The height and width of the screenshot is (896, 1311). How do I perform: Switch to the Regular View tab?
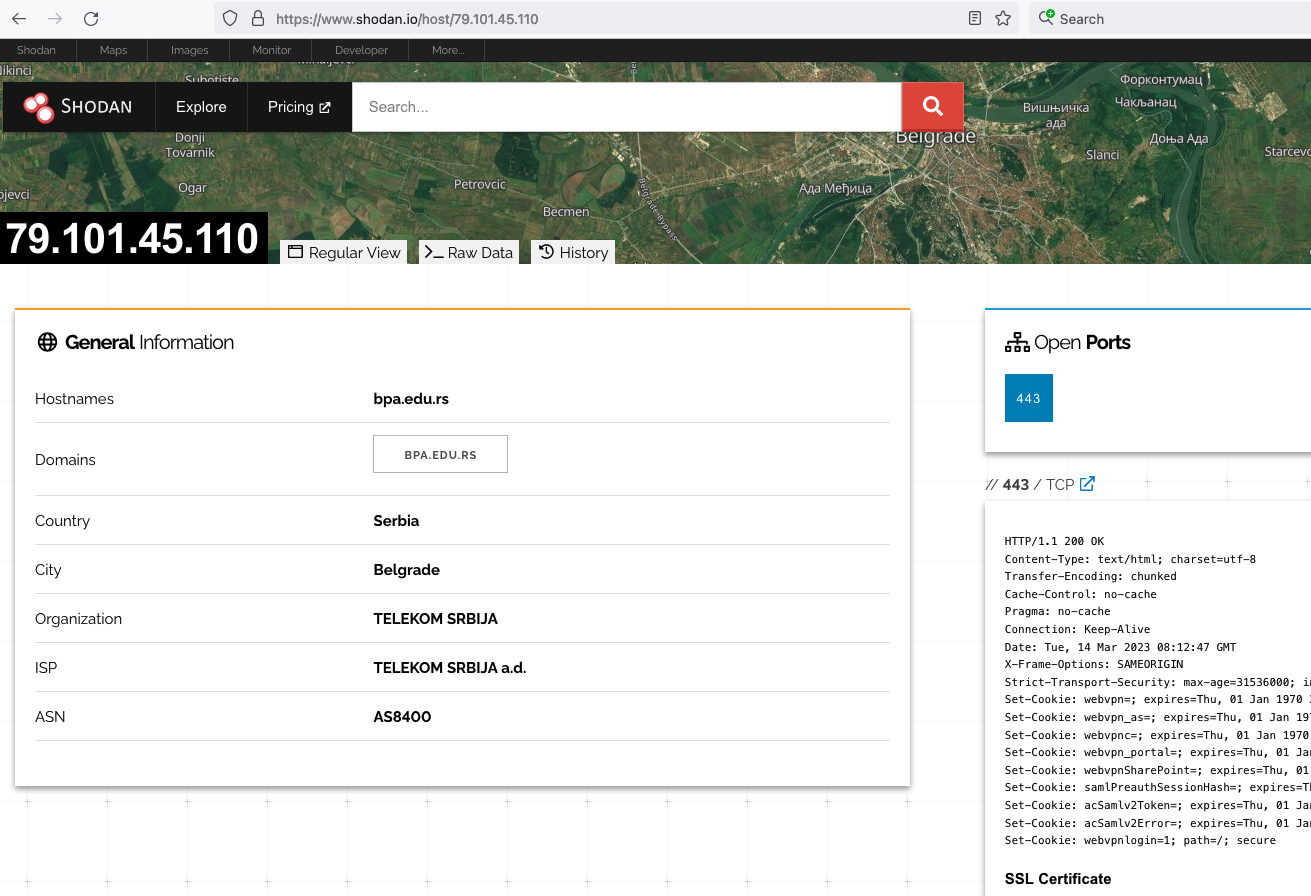click(x=345, y=252)
